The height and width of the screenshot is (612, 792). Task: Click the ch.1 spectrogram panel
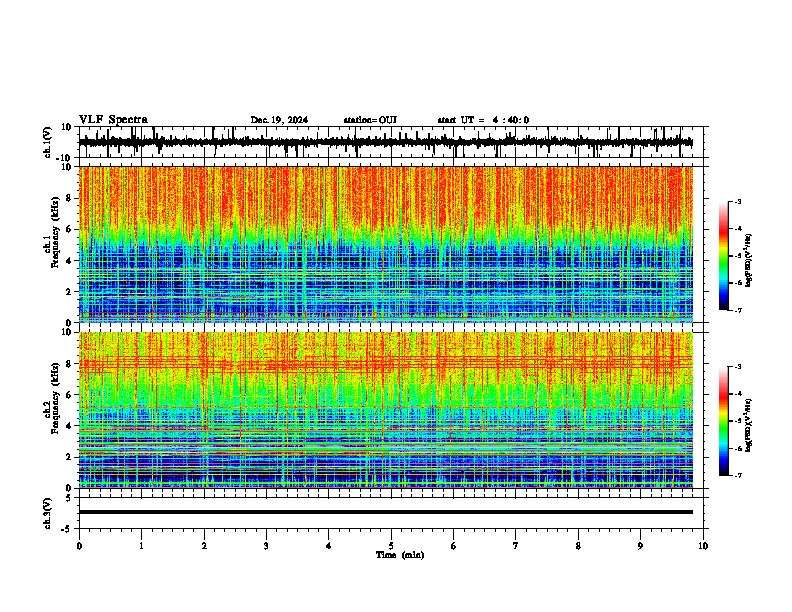coord(386,244)
